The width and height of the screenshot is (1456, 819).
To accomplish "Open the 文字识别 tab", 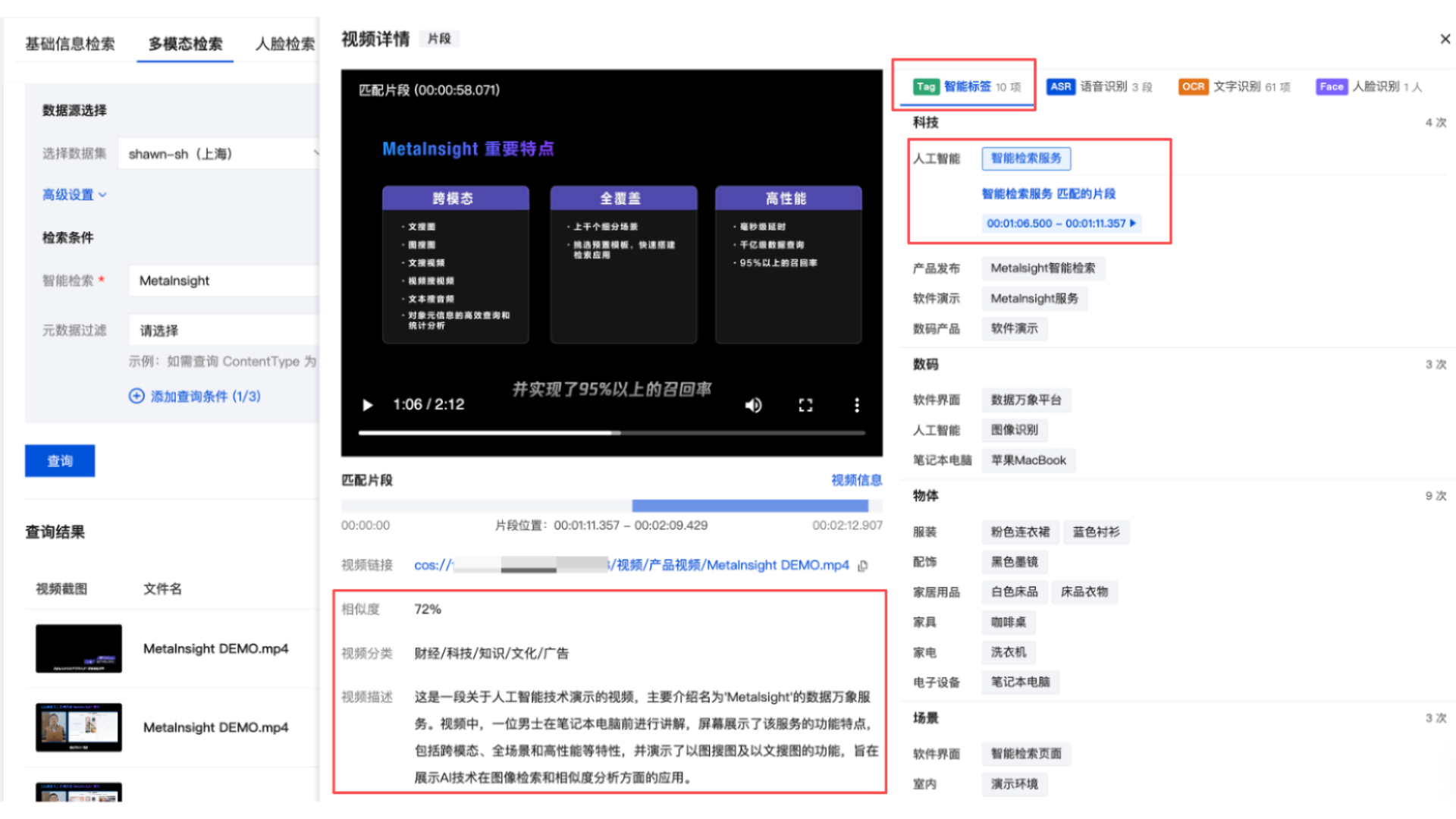I will (x=1235, y=86).
